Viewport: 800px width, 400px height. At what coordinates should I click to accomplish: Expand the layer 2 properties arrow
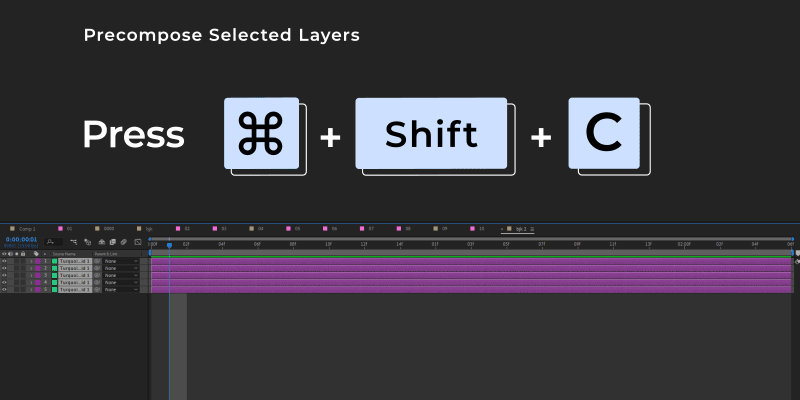click(x=31, y=268)
